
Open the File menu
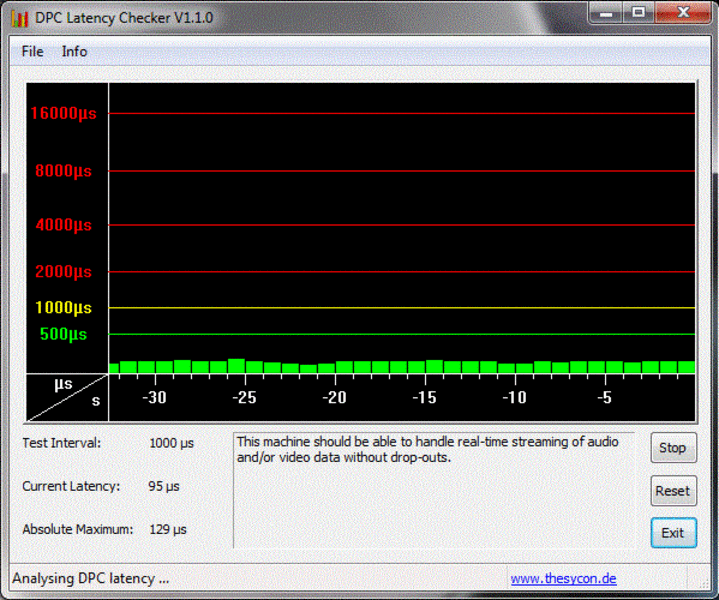[32, 51]
